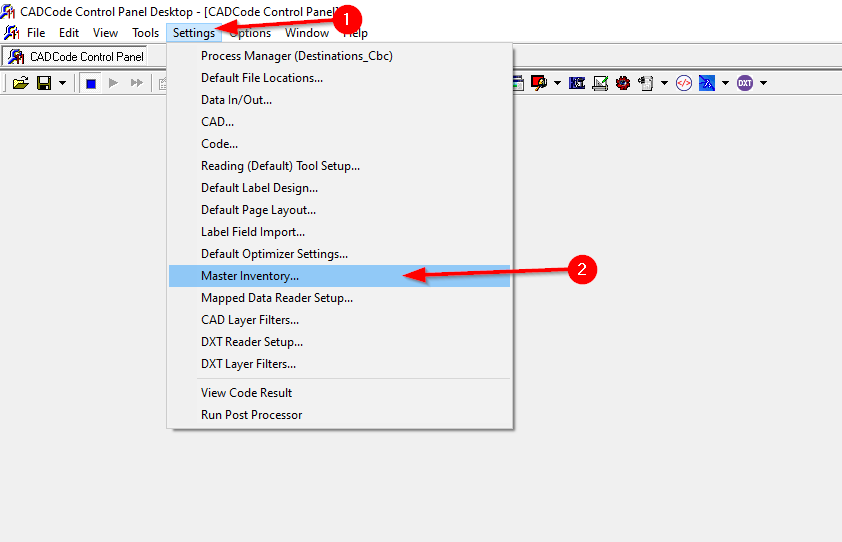The height and width of the screenshot is (542, 842).
Task: Select the CAD... menu entry
Action: click(339, 122)
